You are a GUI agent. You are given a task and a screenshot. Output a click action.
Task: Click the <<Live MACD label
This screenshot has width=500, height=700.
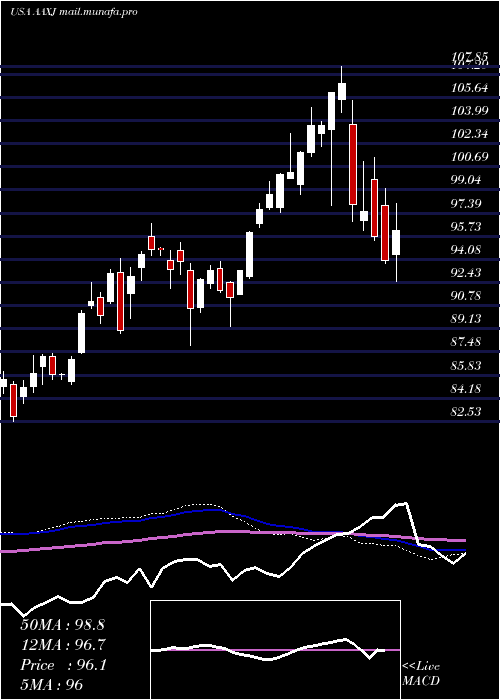coord(421,674)
